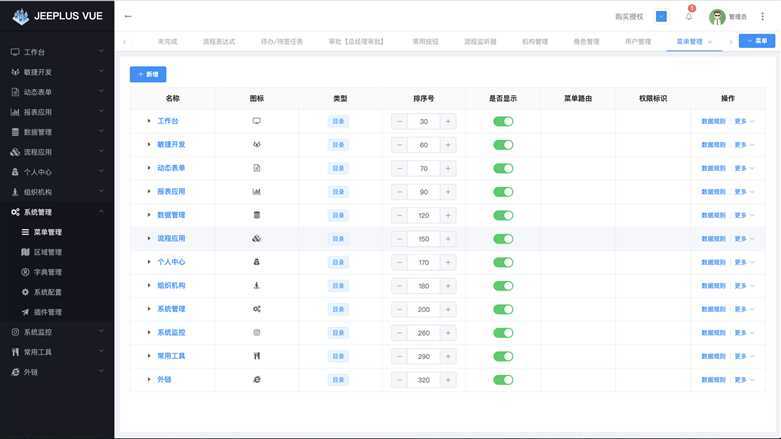Click the 购买授权 link in the header

pyautogui.click(x=629, y=16)
